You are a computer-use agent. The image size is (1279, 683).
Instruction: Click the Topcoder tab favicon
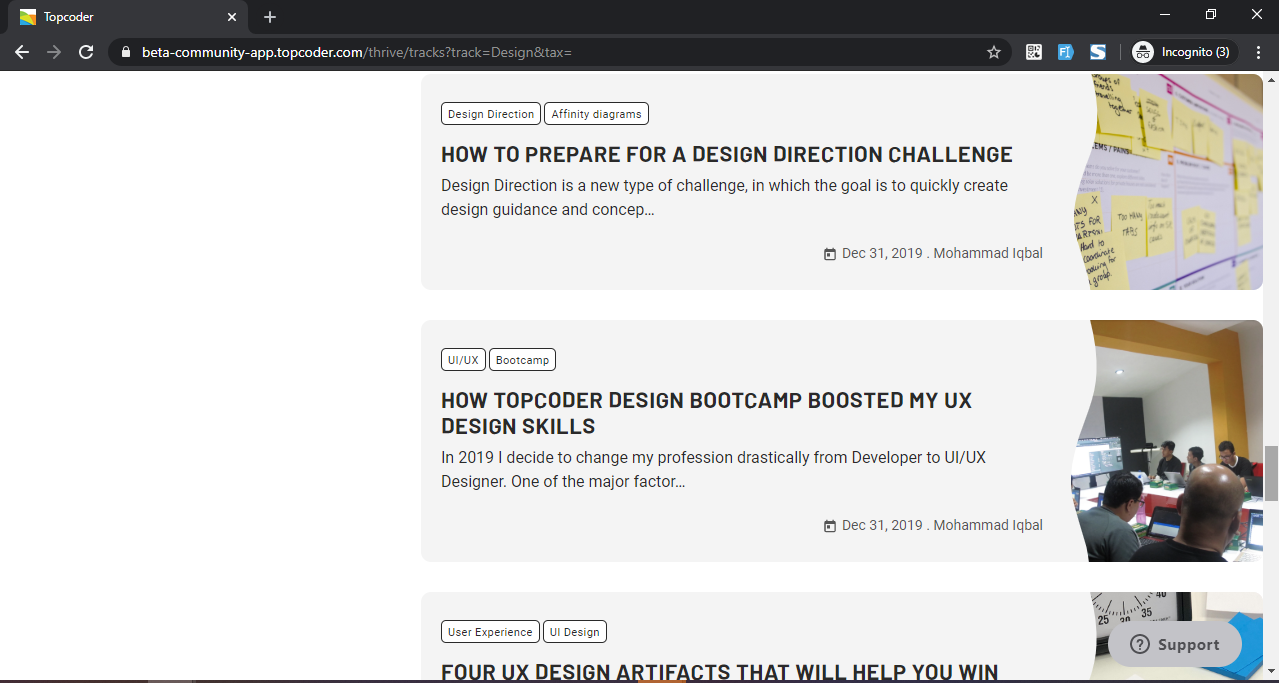click(28, 17)
